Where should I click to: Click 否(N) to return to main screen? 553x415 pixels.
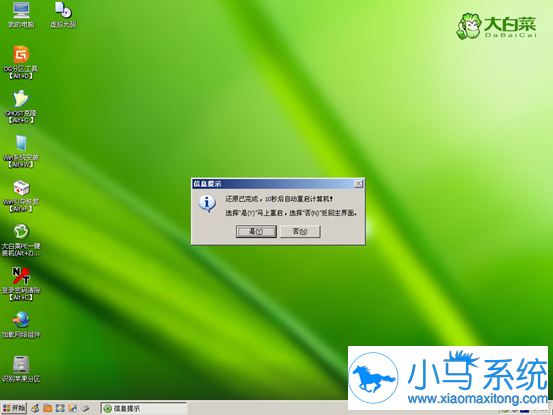click(x=300, y=231)
